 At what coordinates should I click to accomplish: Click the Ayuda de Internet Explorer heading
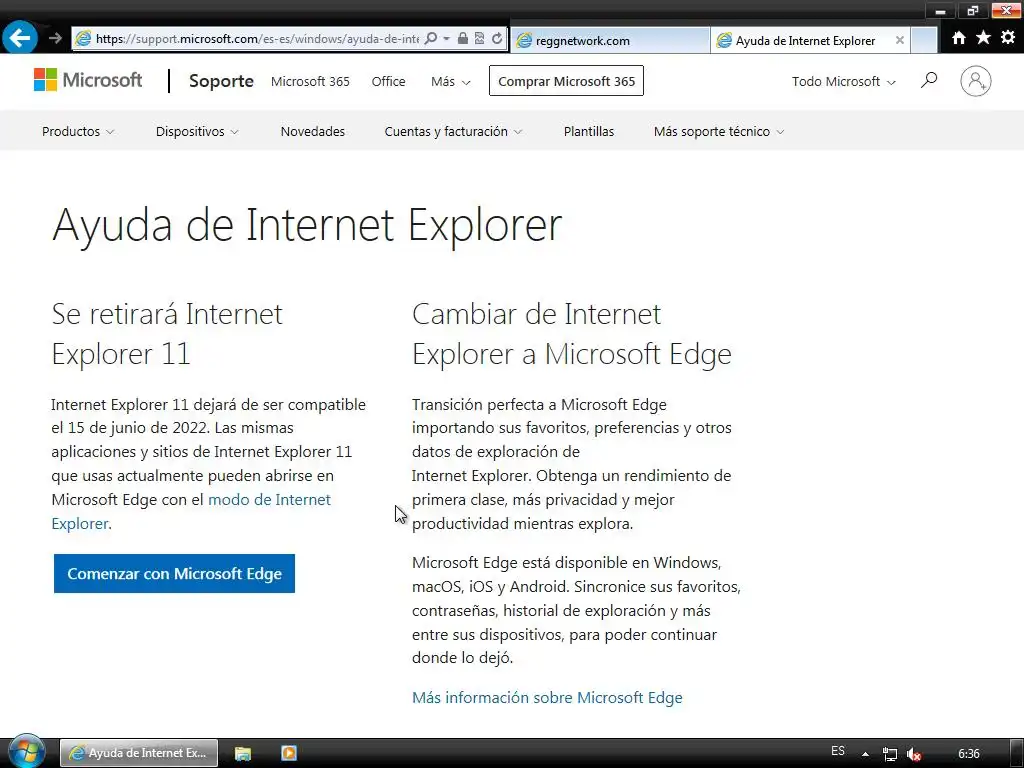(x=307, y=225)
